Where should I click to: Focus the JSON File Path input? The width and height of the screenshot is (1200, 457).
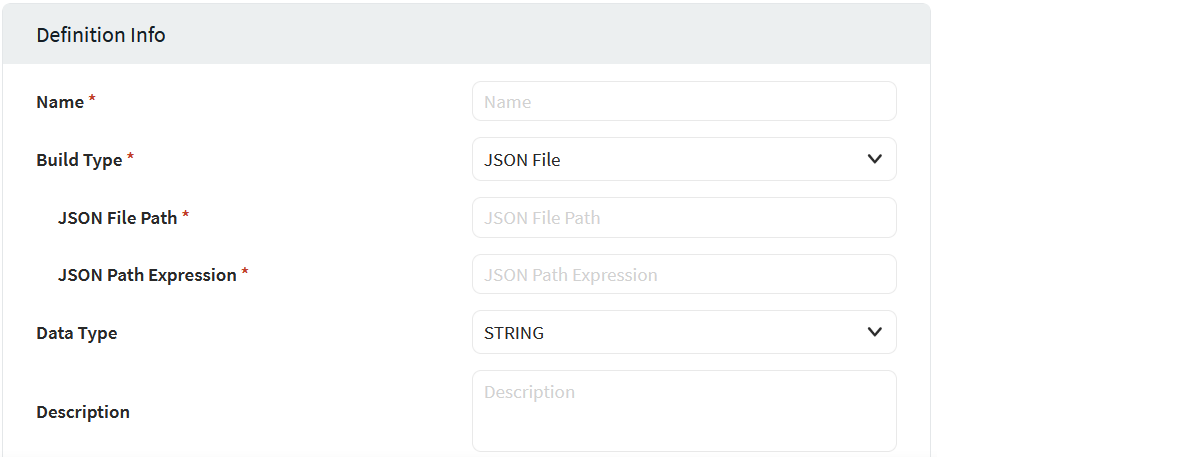(684, 217)
